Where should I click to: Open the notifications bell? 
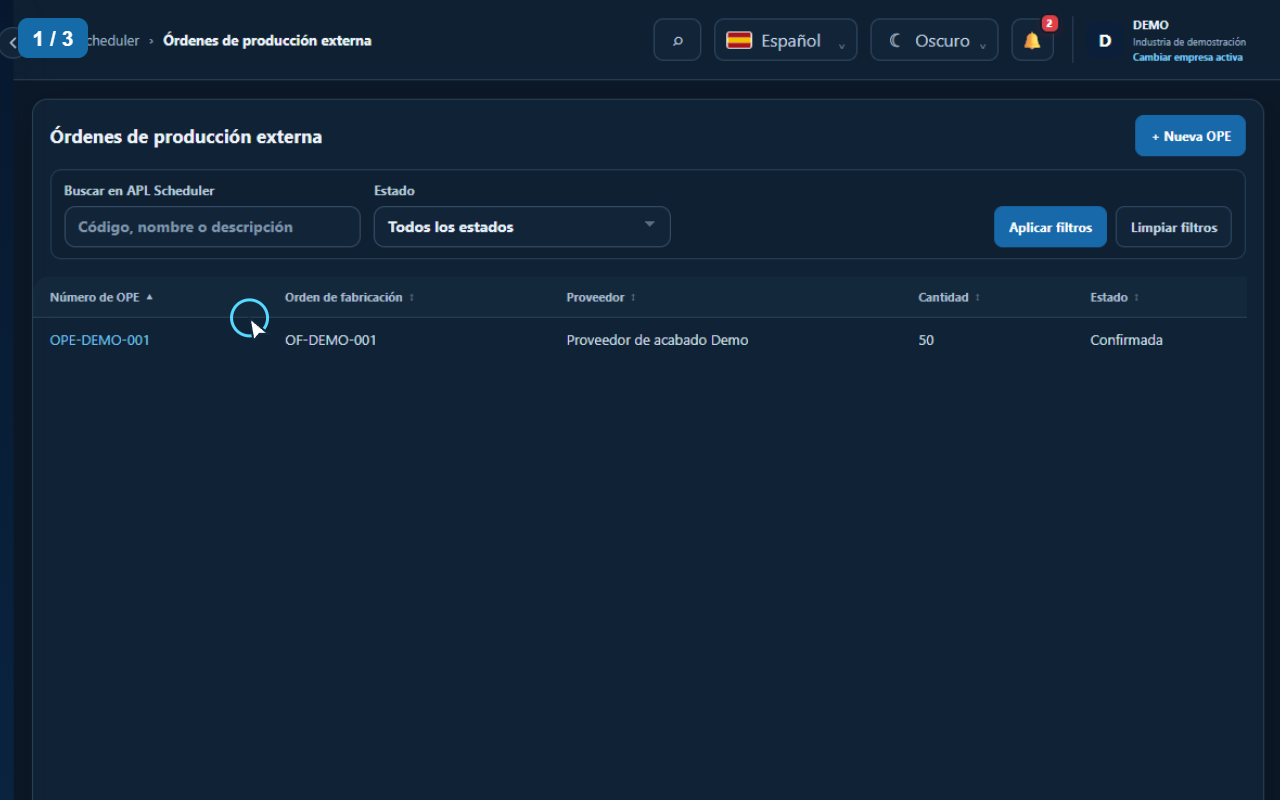1032,41
